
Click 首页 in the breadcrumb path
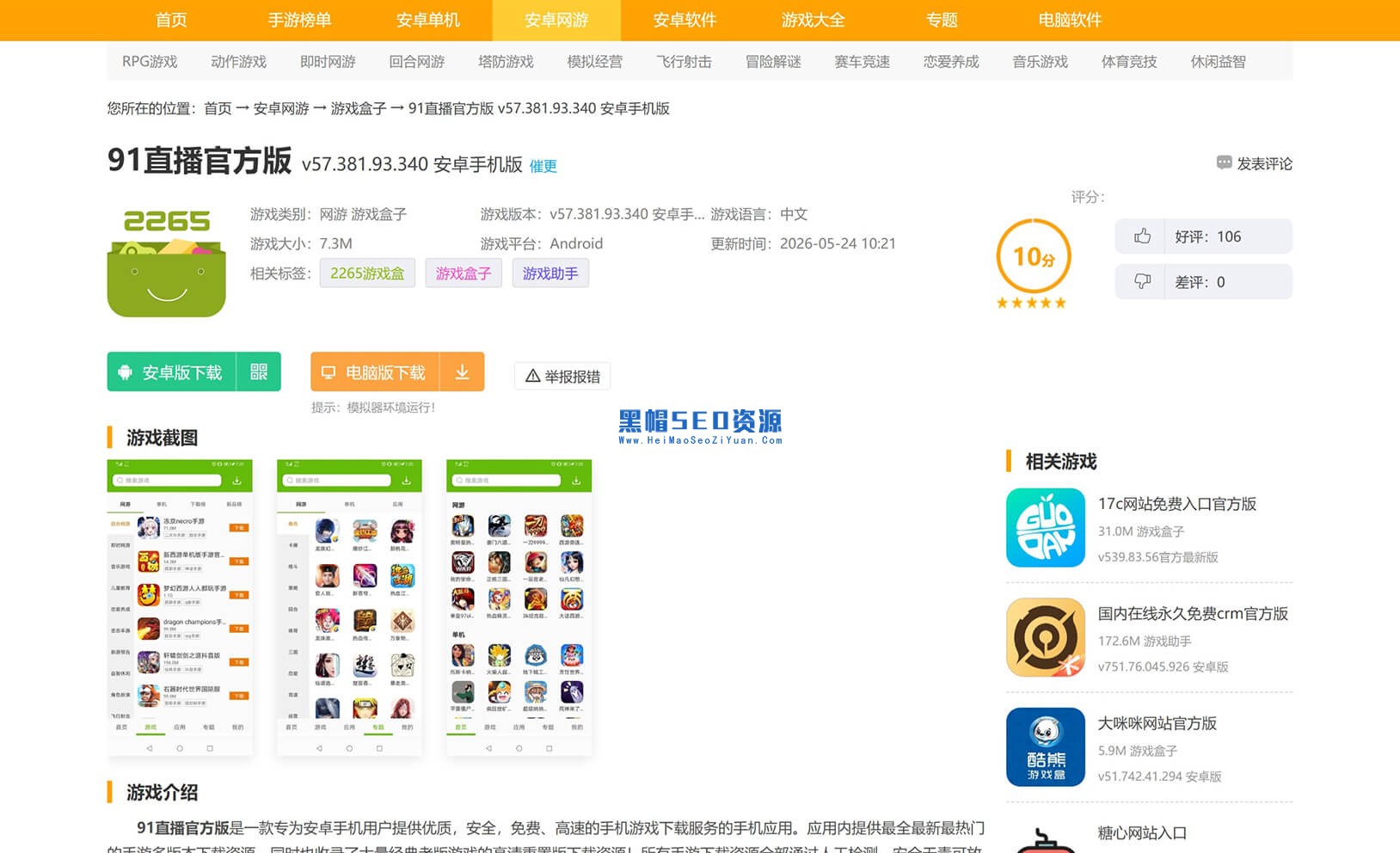(218, 108)
